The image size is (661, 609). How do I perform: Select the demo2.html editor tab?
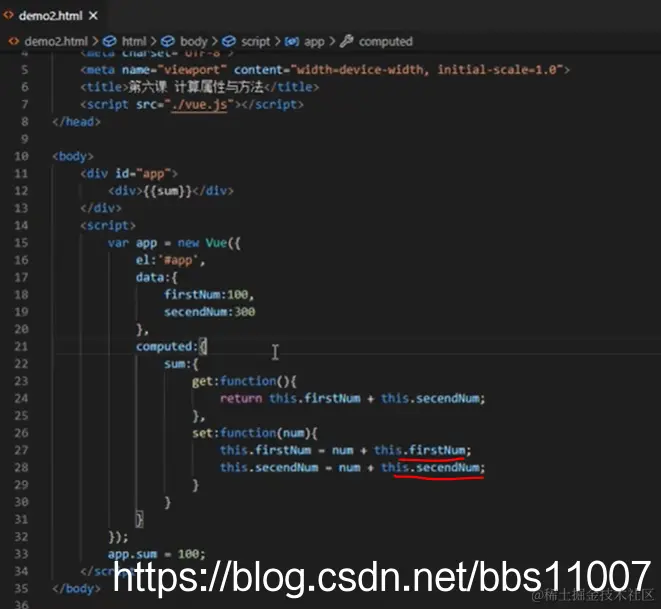pyautogui.click(x=50, y=16)
